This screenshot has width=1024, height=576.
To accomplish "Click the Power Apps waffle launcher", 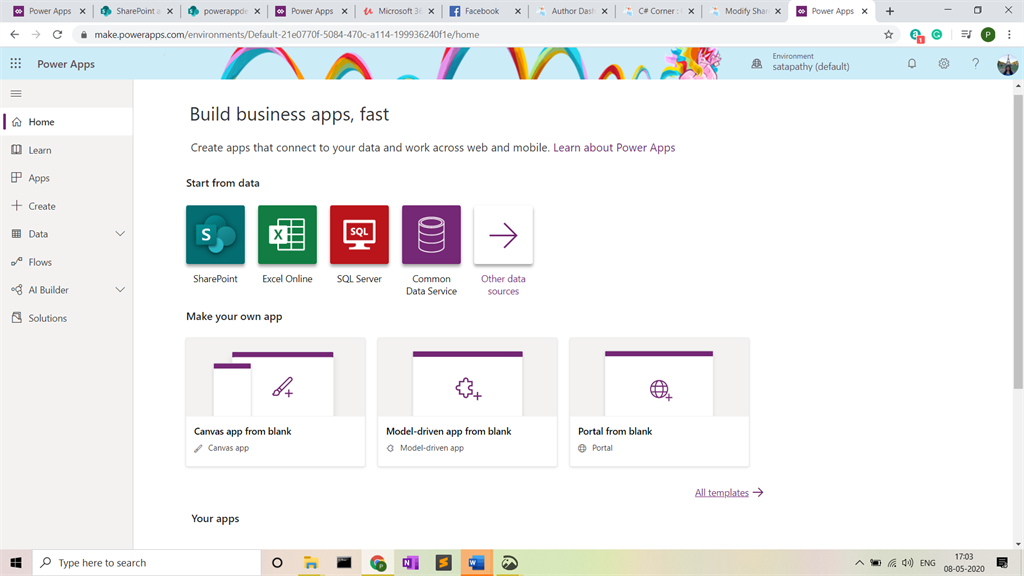I will tap(15, 63).
